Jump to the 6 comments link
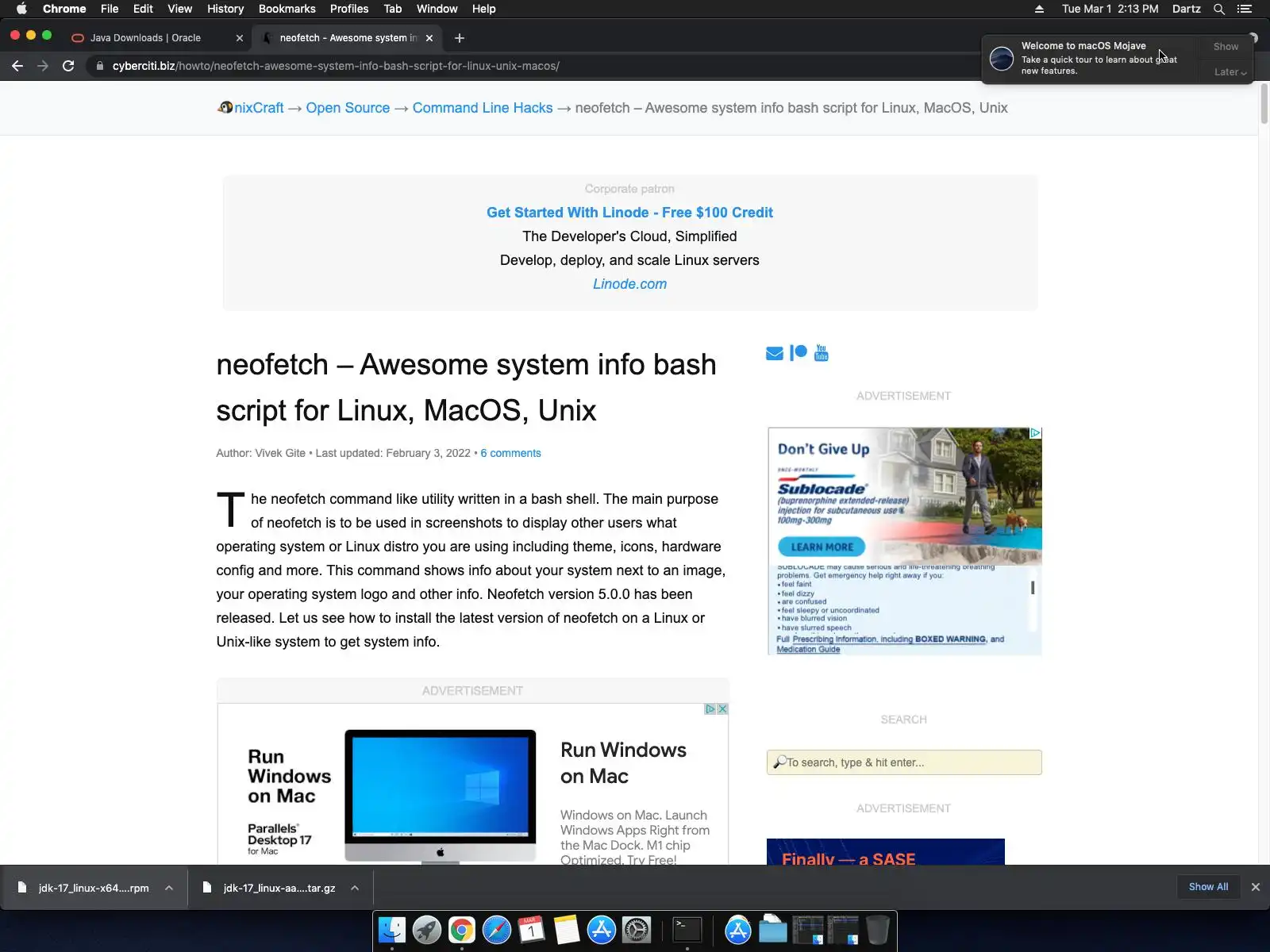 (510, 453)
